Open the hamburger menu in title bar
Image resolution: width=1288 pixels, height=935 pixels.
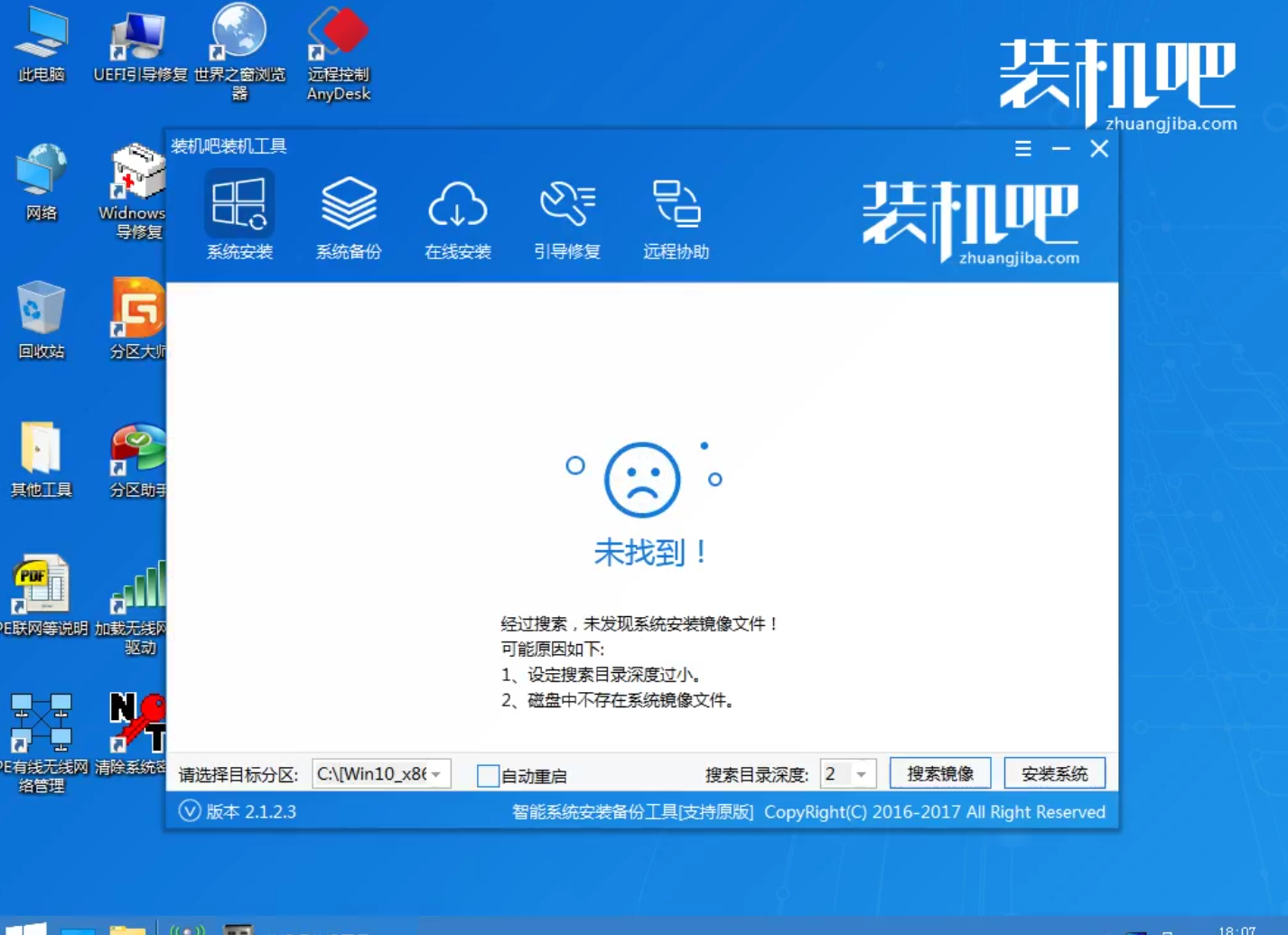point(1022,148)
